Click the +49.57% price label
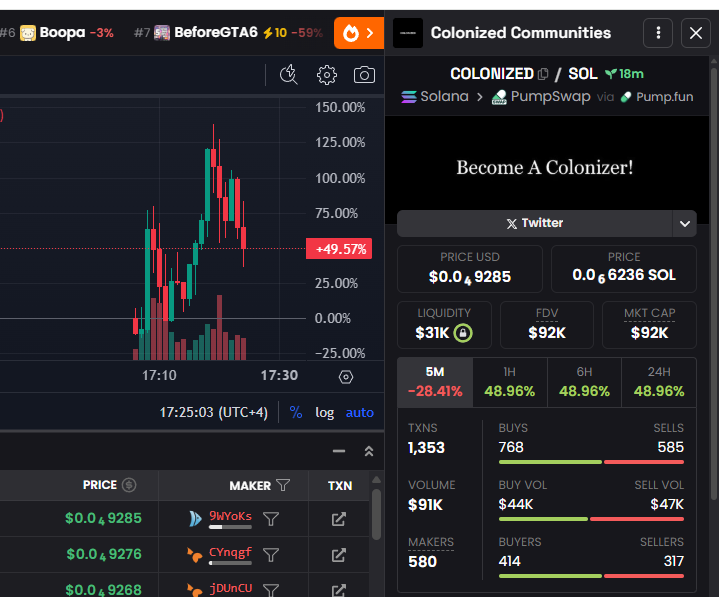Image resolution: width=719 pixels, height=597 pixels. point(339,249)
